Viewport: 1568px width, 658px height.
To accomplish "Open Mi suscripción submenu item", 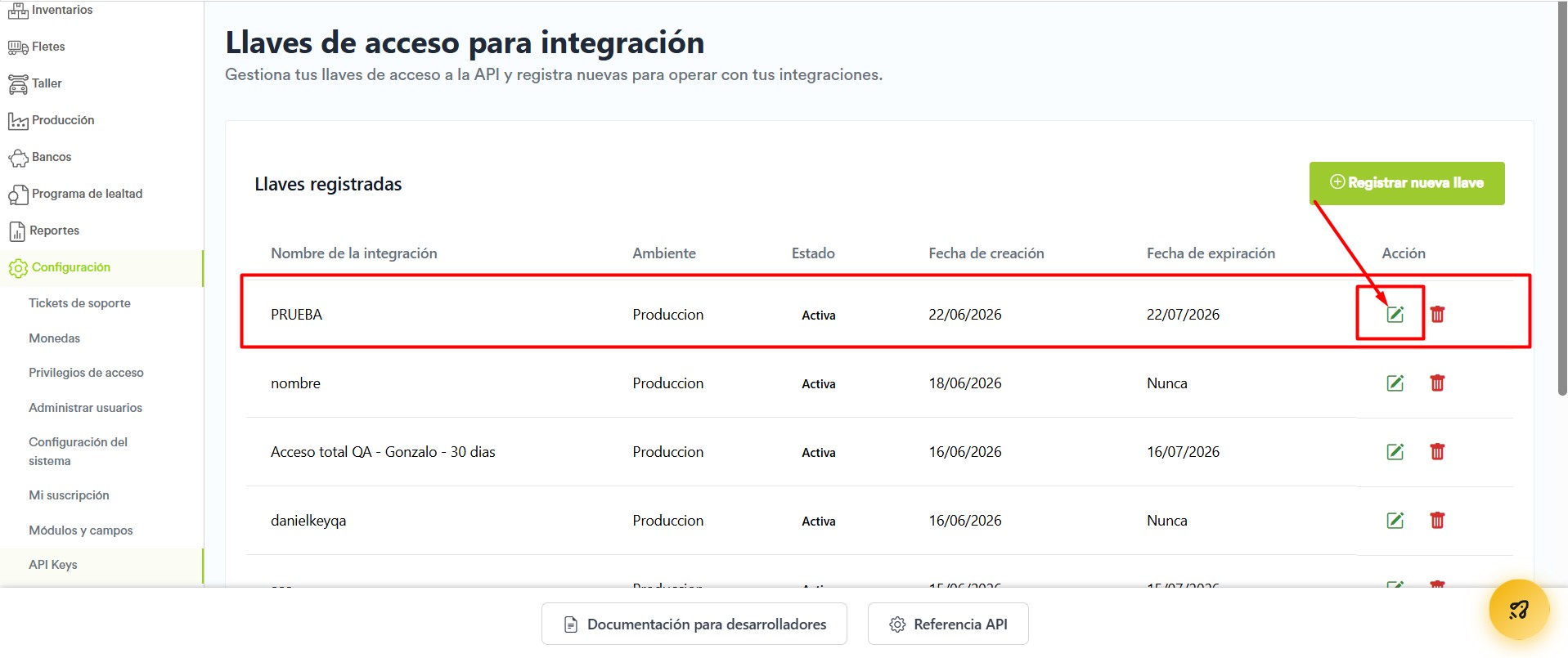I will 69,495.
